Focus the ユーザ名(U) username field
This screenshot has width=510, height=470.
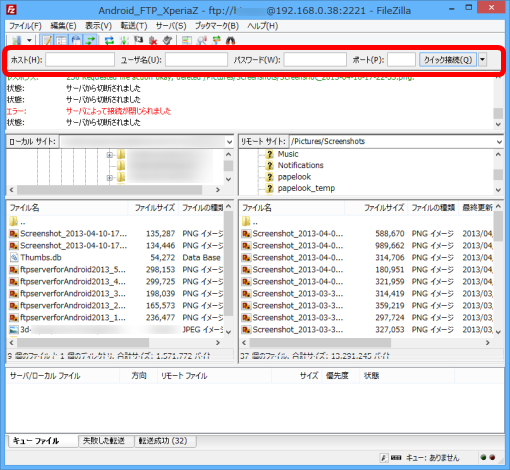click(x=196, y=60)
